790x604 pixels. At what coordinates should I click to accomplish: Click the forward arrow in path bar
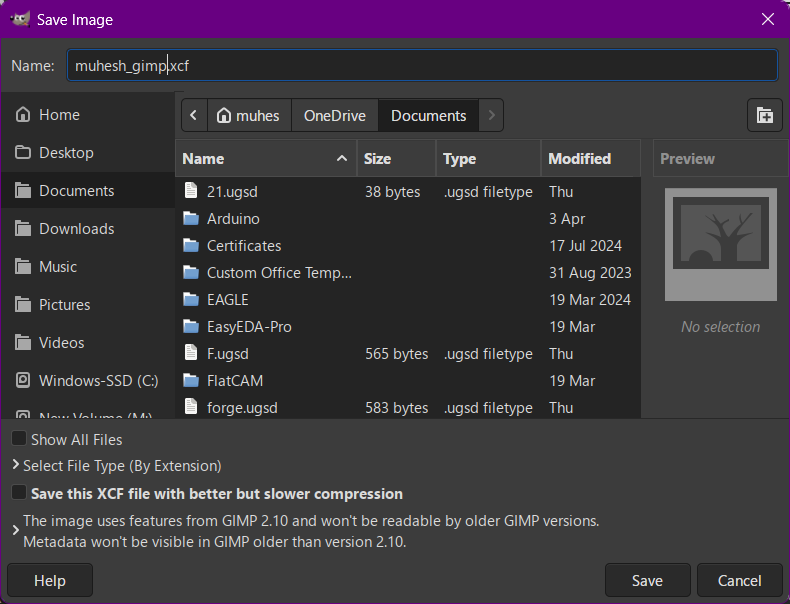click(491, 115)
